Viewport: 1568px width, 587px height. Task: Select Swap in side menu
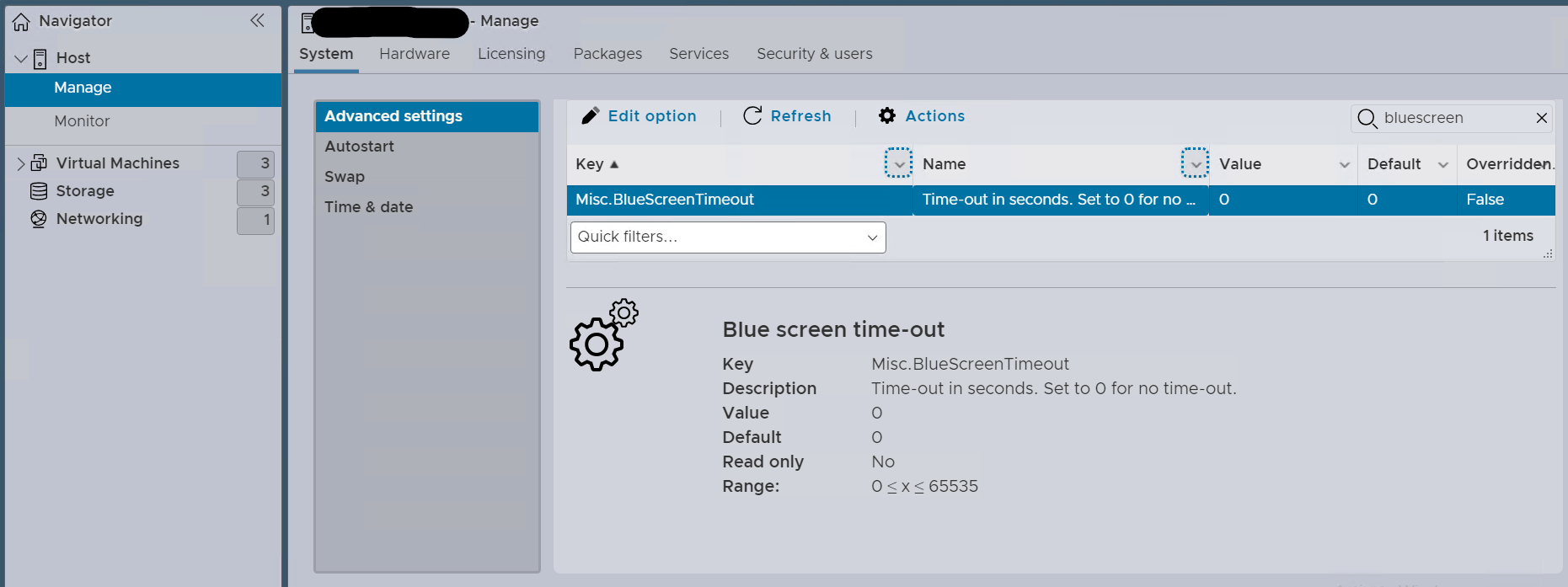pyautogui.click(x=427, y=177)
